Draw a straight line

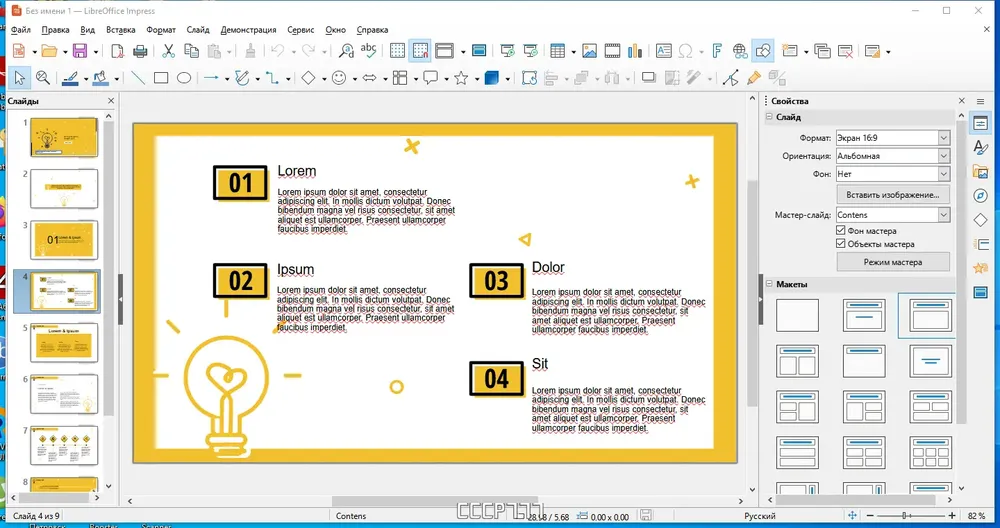[138, 78]
